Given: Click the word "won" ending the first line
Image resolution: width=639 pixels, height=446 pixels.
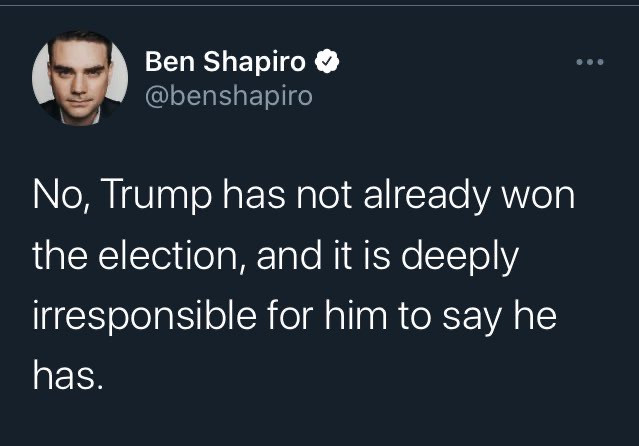Looking at the screenshot, I should click(x=538, y=198).
